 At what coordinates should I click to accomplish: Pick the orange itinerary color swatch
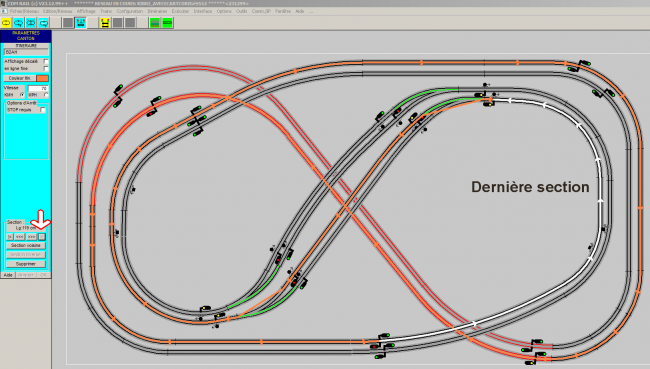tap(42, 78)
